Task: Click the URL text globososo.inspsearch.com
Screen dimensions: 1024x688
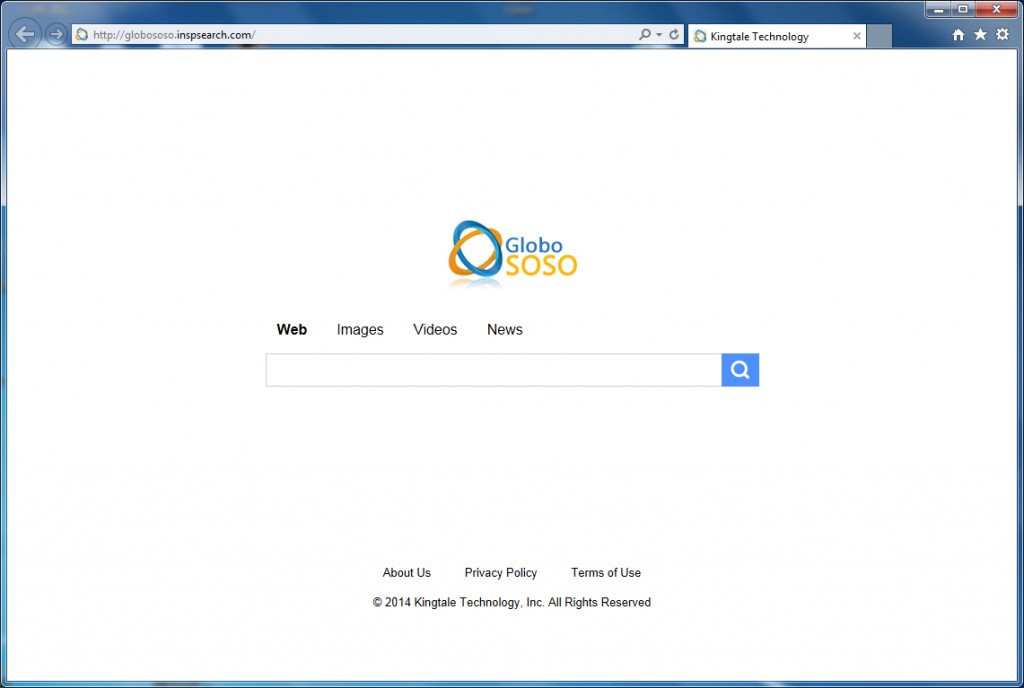Action: [174, 35]
